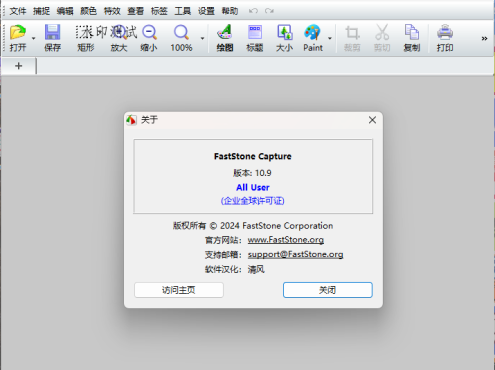Zoom in with the 放大 icon
This screenshot has height=370, width=495.
coord(119,38)
